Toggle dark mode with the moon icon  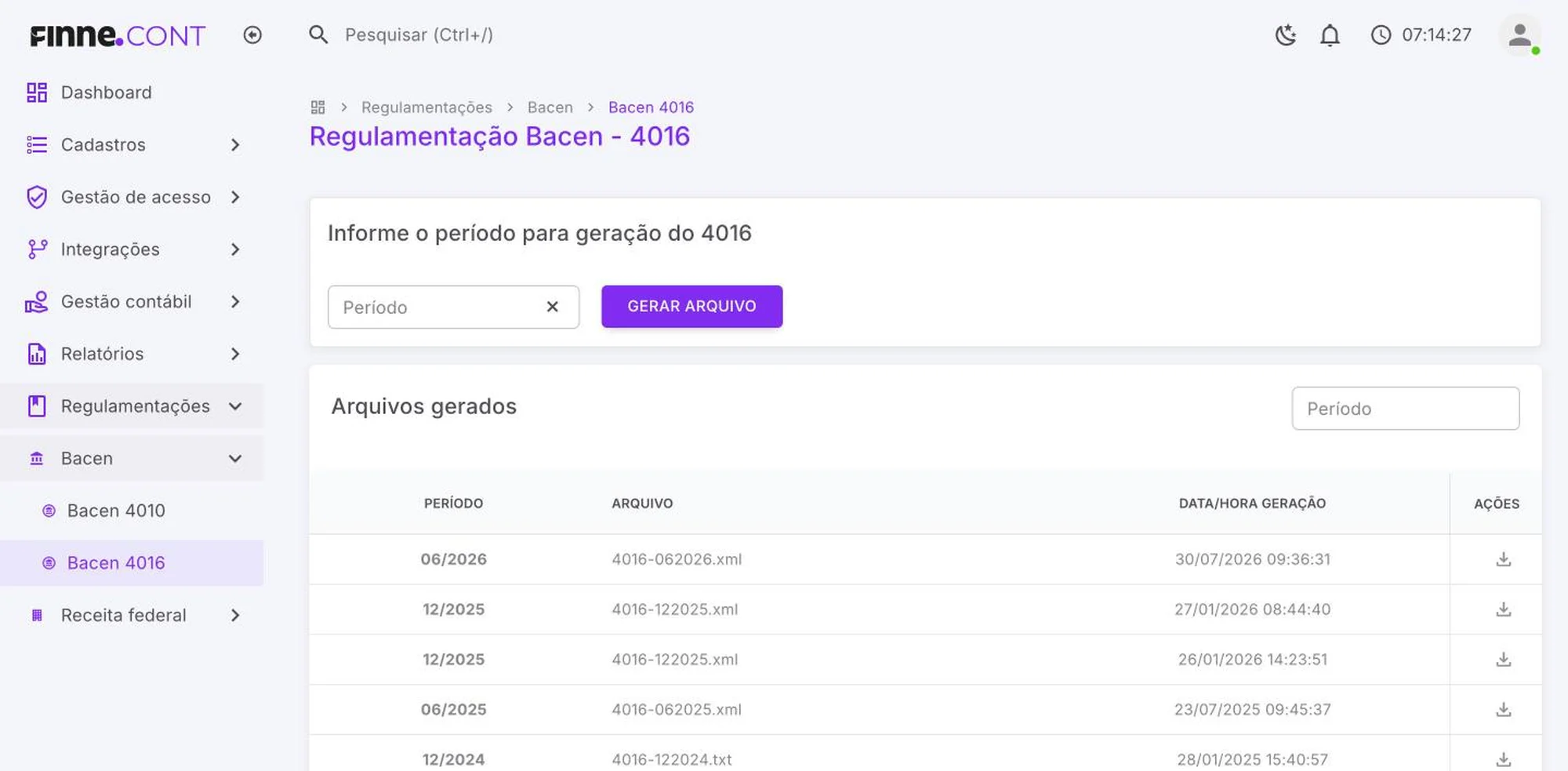(1286, 35)
